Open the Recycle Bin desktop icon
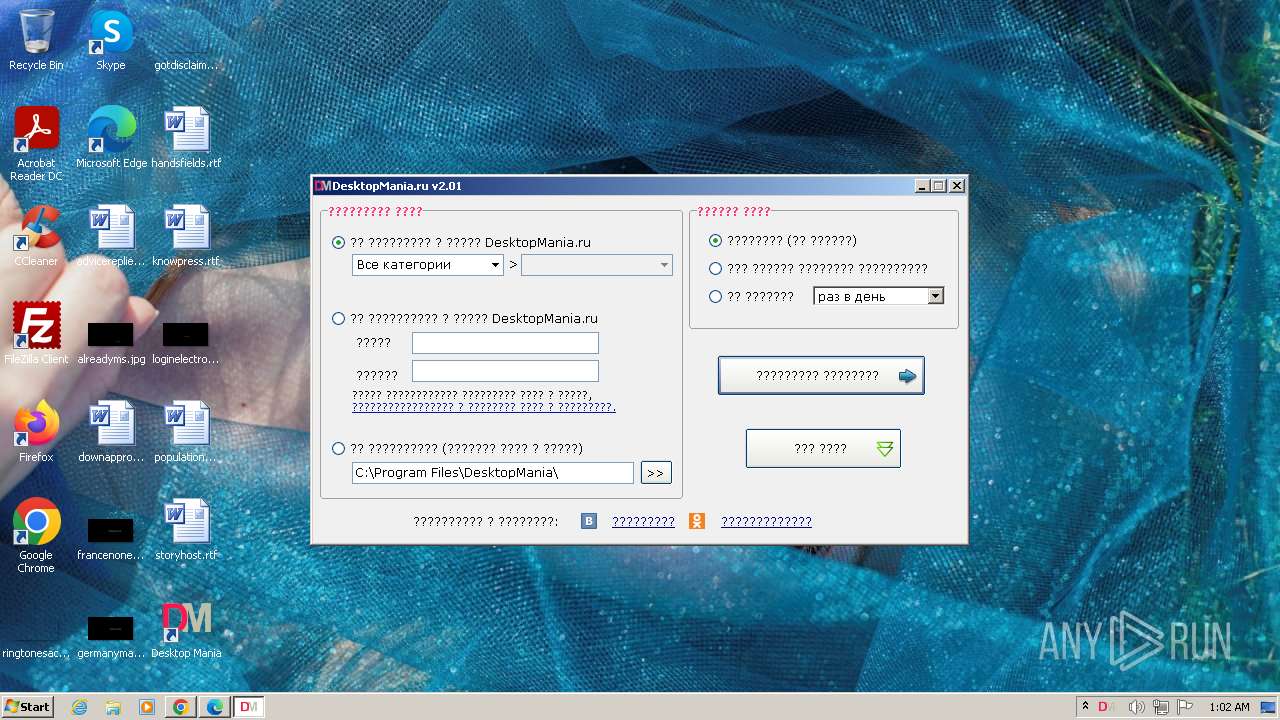This screenshot has height=720, width=1280. click(36, 41)
